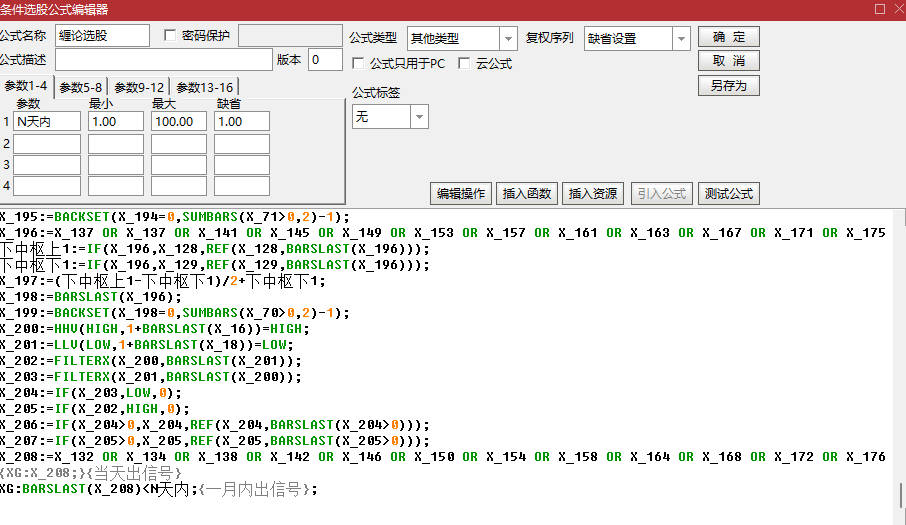Open the 编辑操作 menu button
906x525 pixels.
(x=461, y=193)
